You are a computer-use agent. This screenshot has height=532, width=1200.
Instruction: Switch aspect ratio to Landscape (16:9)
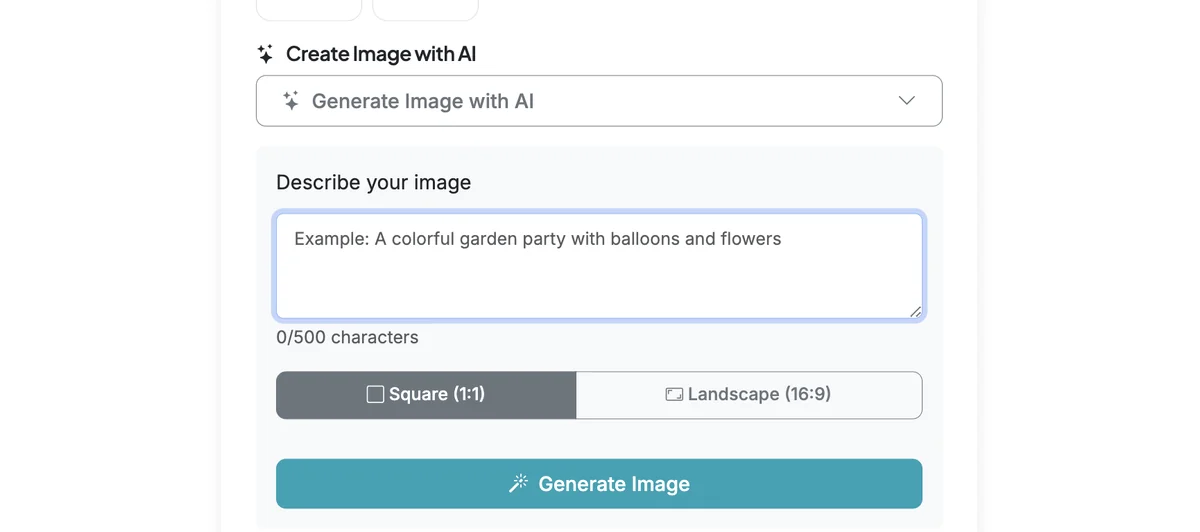click(x=749, y=395)
